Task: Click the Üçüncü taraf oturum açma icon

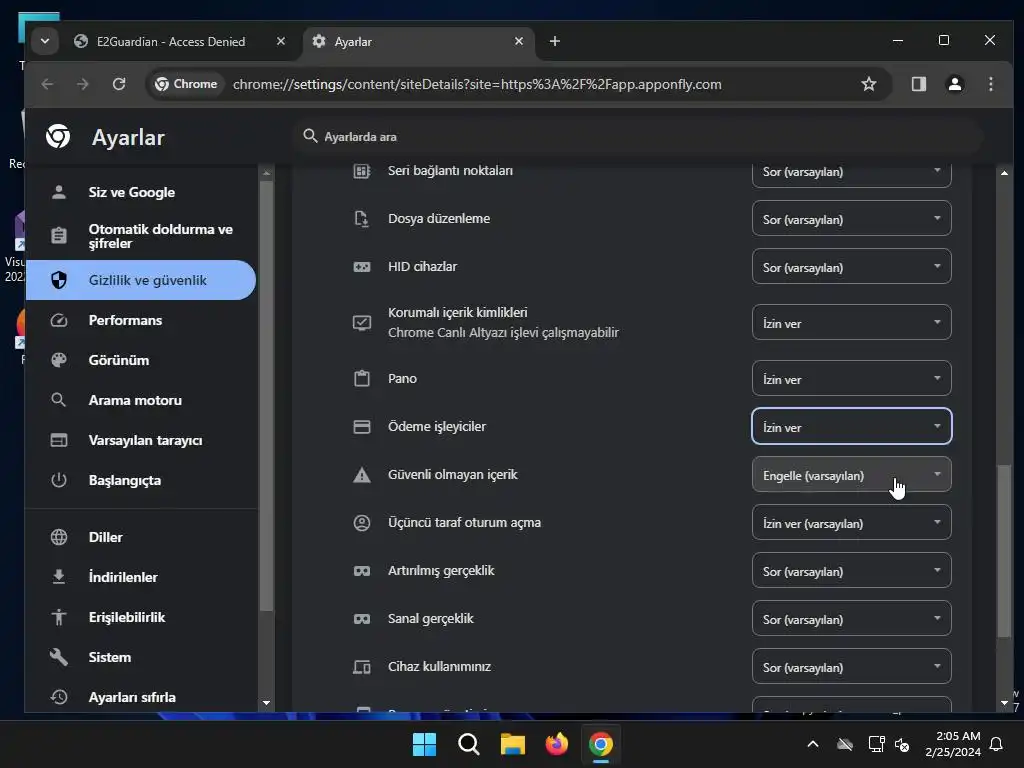Action: [x=362, y=522]
